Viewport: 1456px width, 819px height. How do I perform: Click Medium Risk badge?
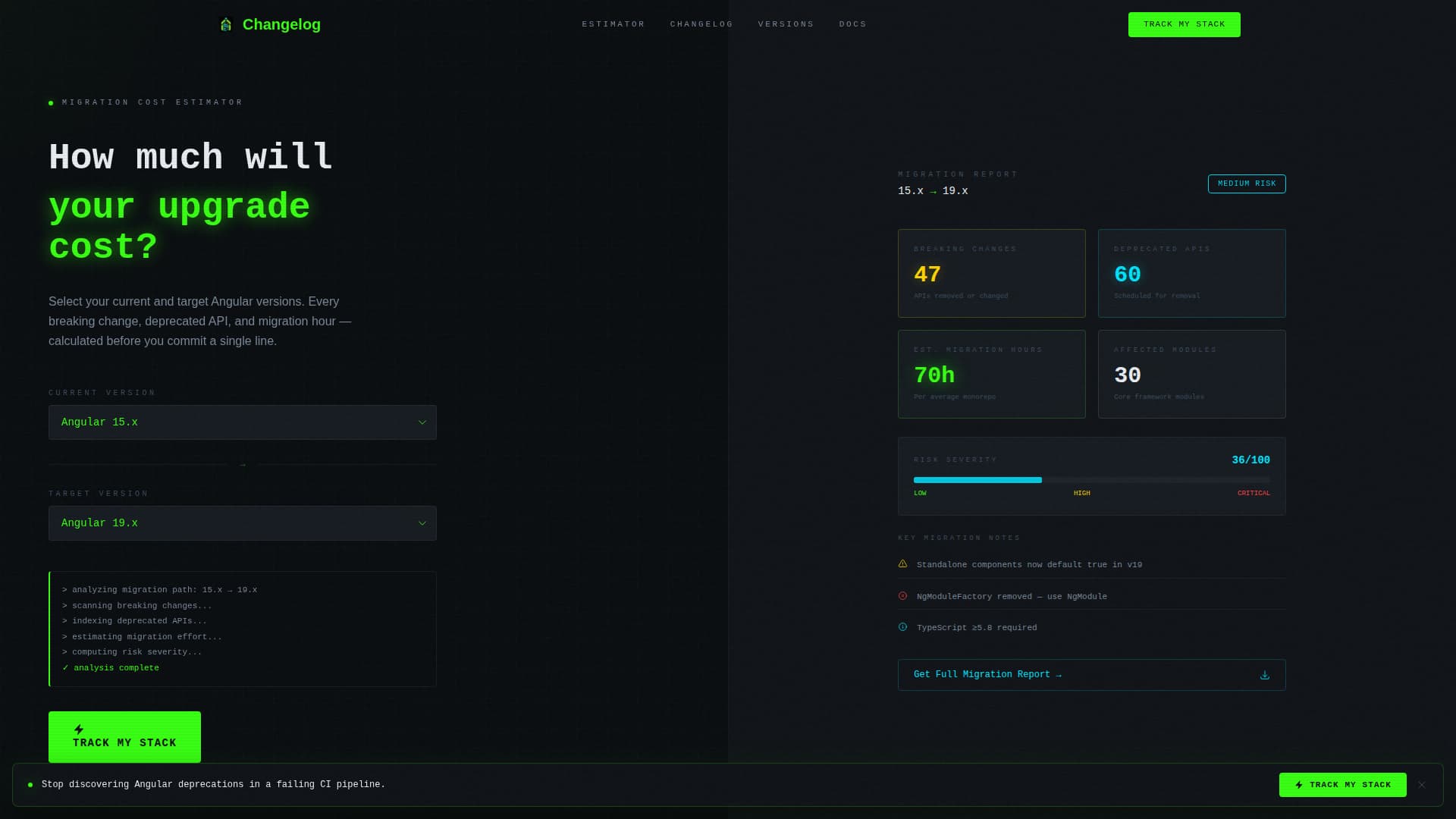pyautogui.click(x=1247, y=184)
